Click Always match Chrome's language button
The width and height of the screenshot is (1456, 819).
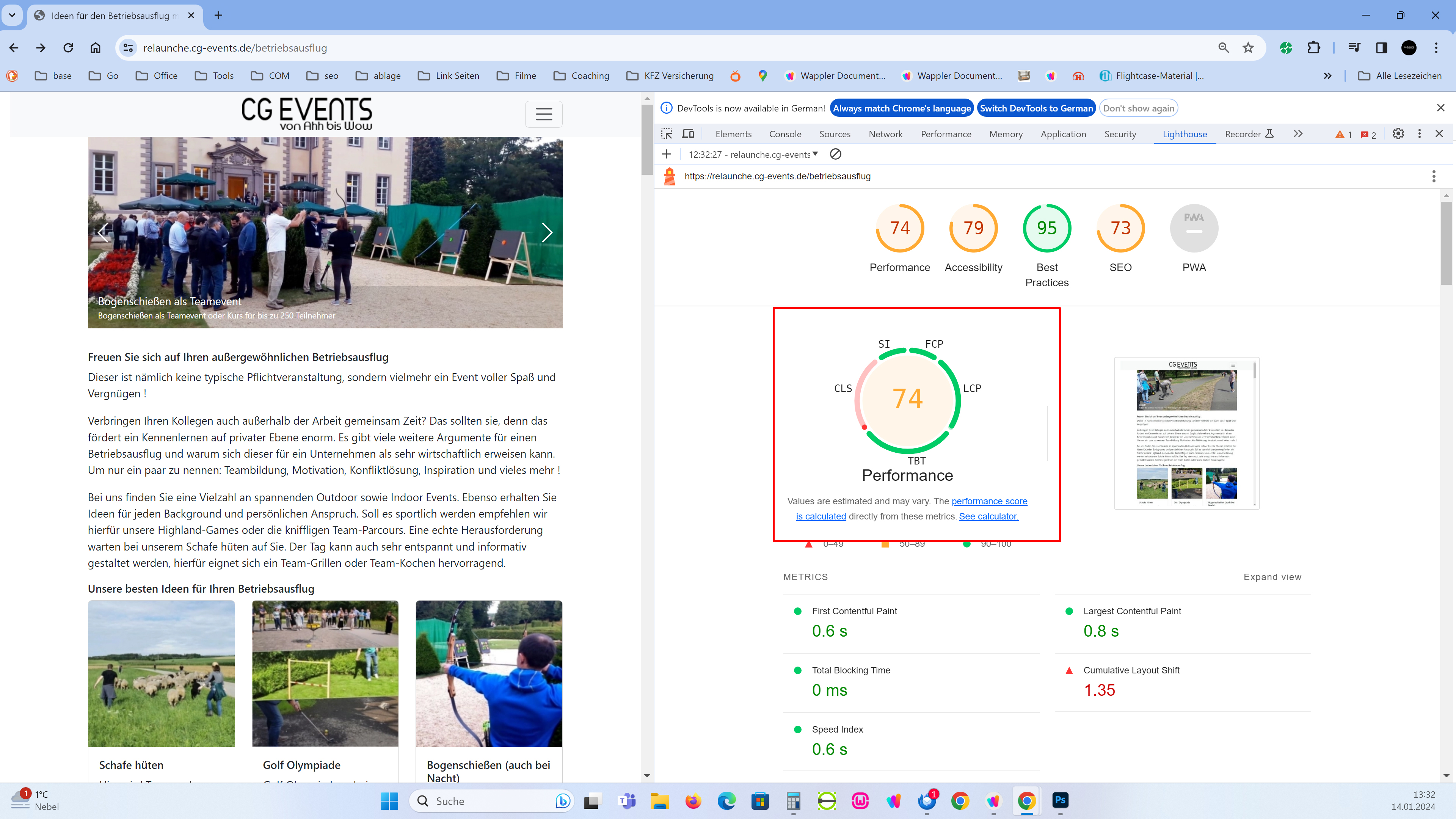click(x=902, y=108)
